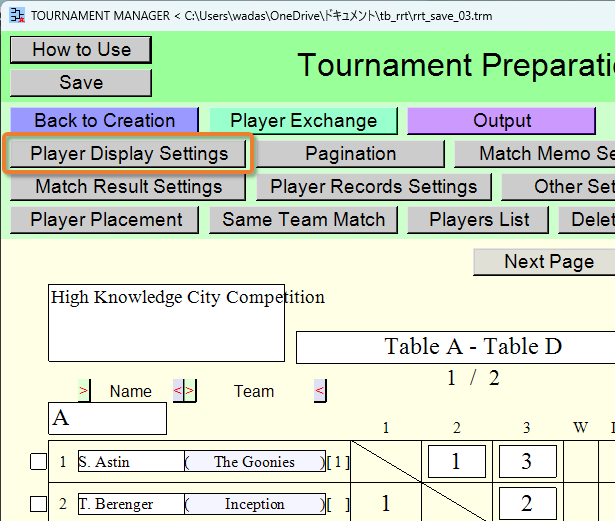Open Pagination settings

click(350, 153)
